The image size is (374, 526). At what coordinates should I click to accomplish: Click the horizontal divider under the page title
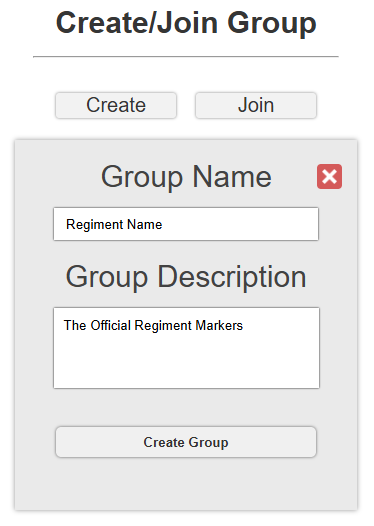point(186,57)
